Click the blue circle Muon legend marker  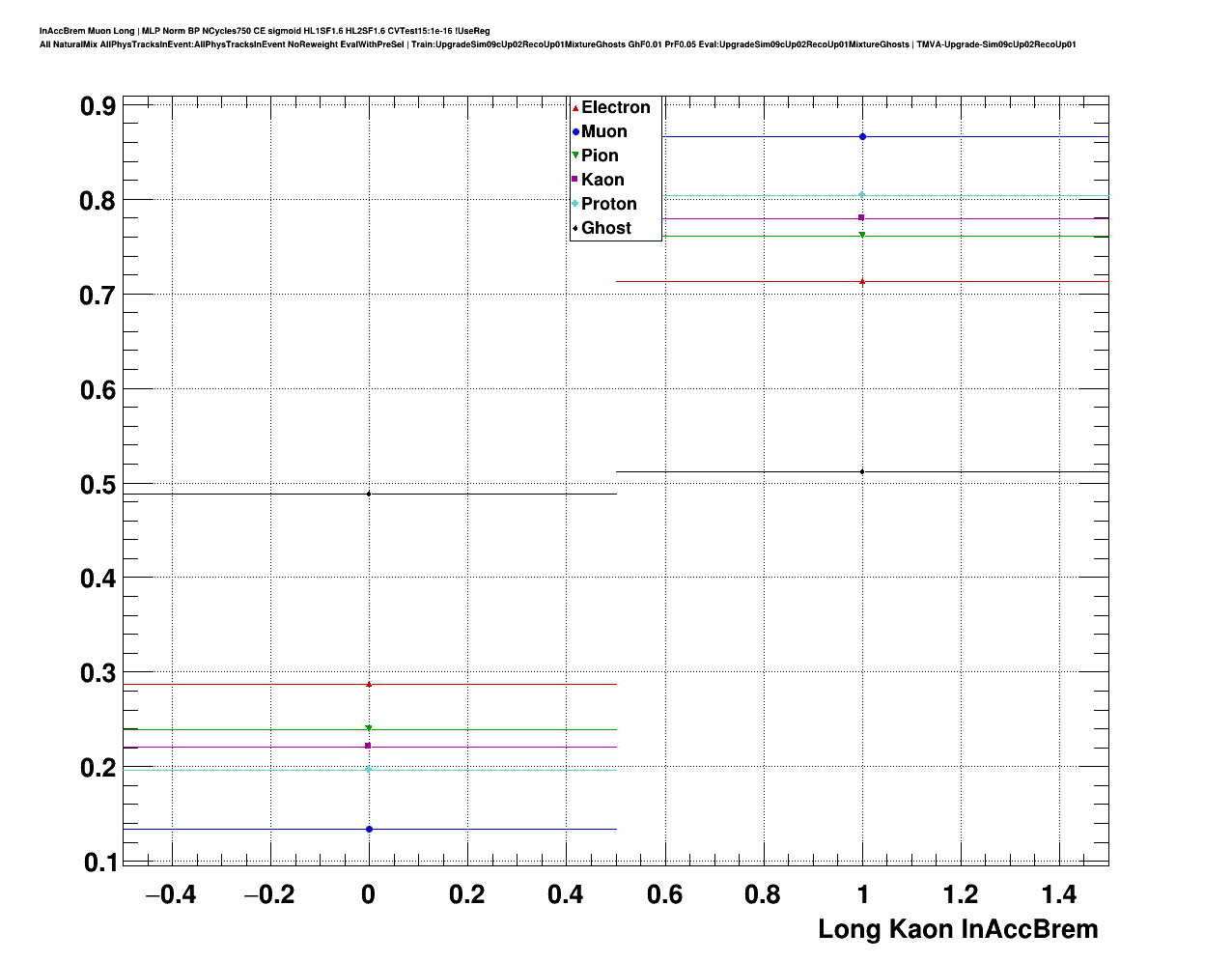point(575,131)
